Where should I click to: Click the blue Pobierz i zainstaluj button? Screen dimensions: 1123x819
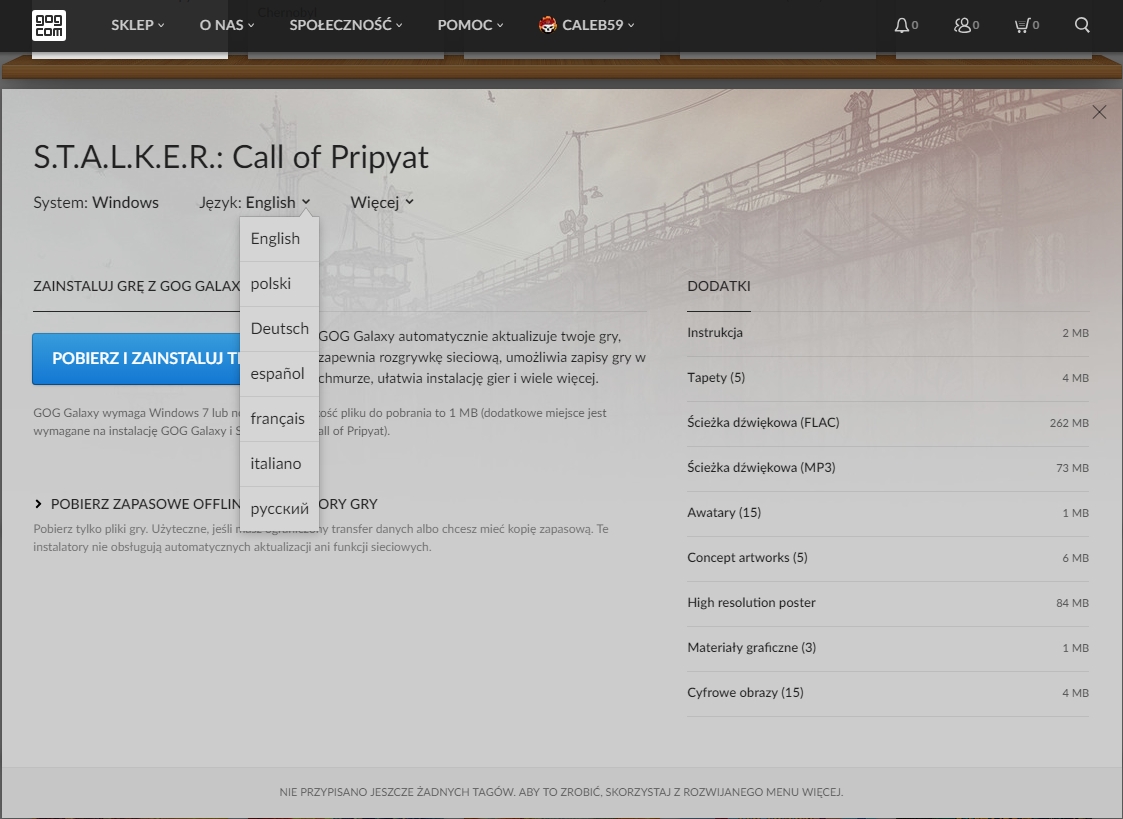pos(136,359)
